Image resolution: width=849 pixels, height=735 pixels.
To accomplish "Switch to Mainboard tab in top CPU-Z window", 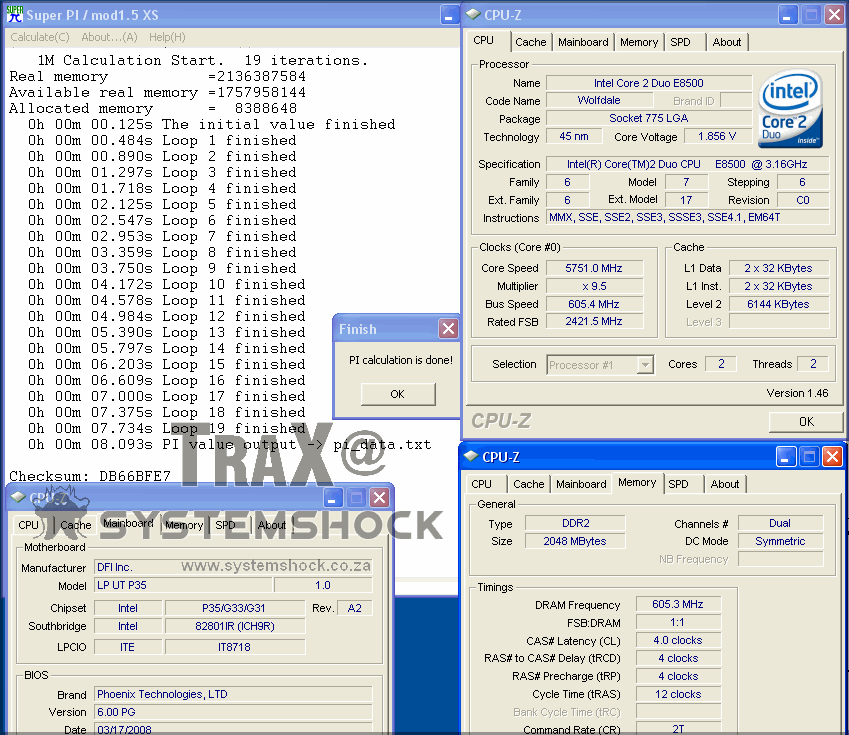I will point(583,42).
